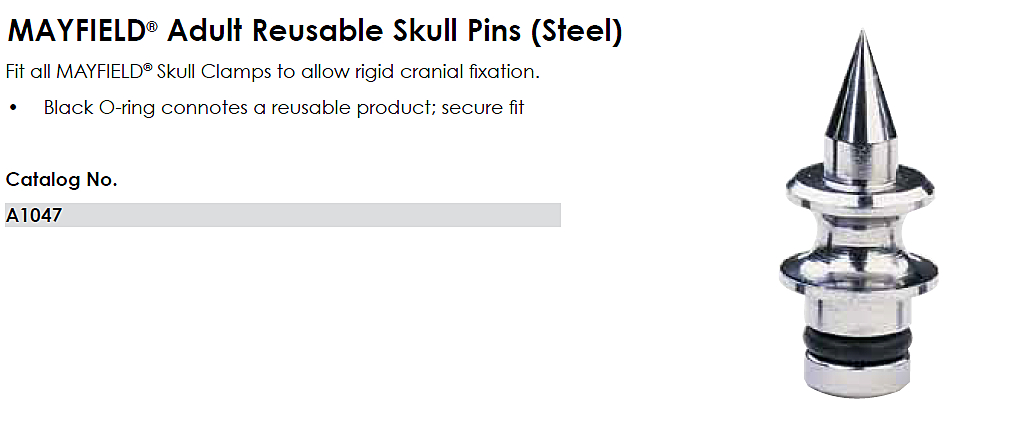Click "Fit all" at the description start

28,73
